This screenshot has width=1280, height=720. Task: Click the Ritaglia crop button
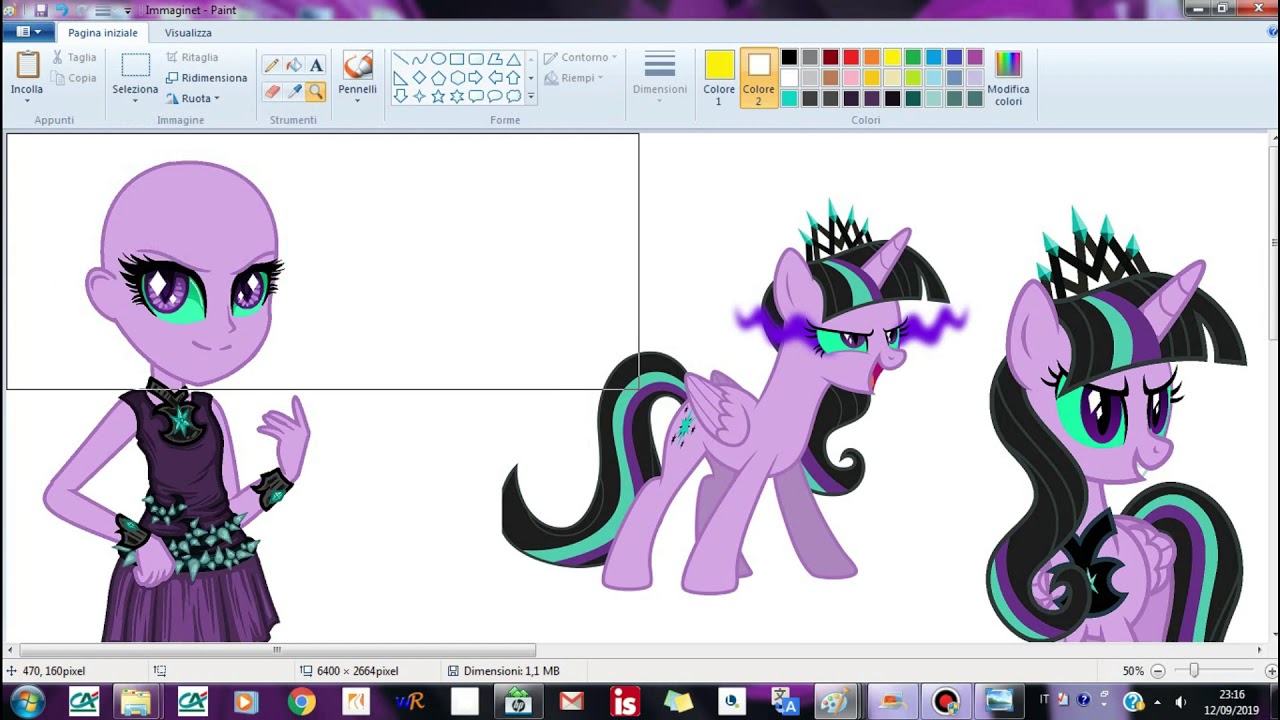(192, 57)
